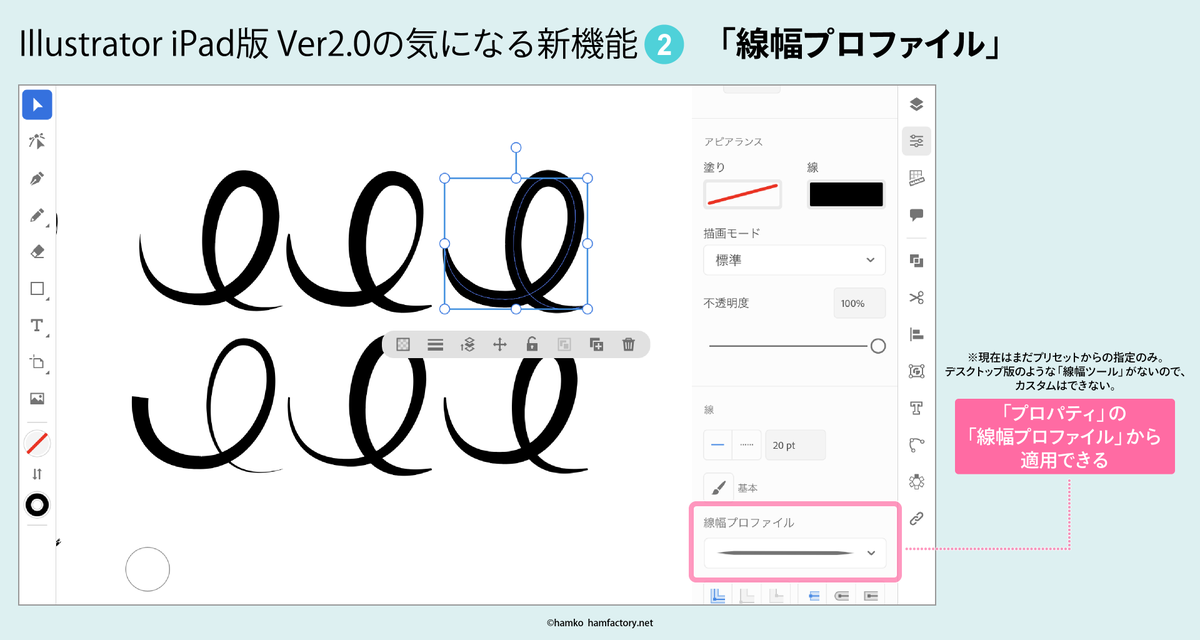Tap the 100% opacity field
This screenshot has width=1200, height=640.
tap(859, 303)
